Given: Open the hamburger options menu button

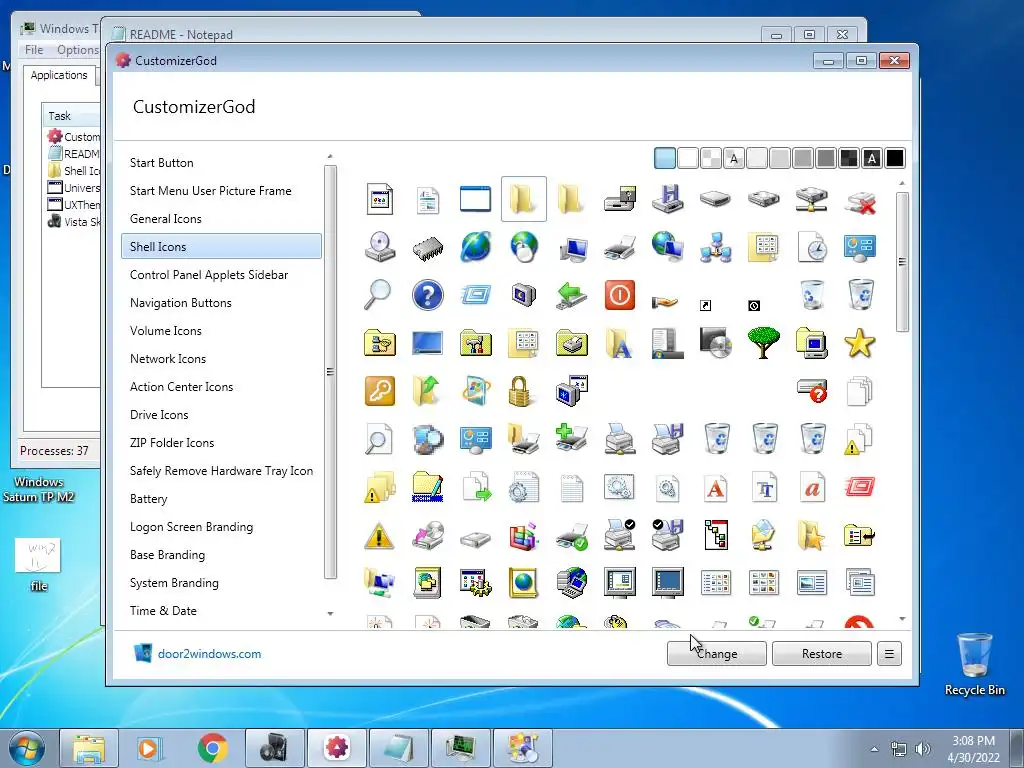Looking at the screenshot, I should point(889,654).
